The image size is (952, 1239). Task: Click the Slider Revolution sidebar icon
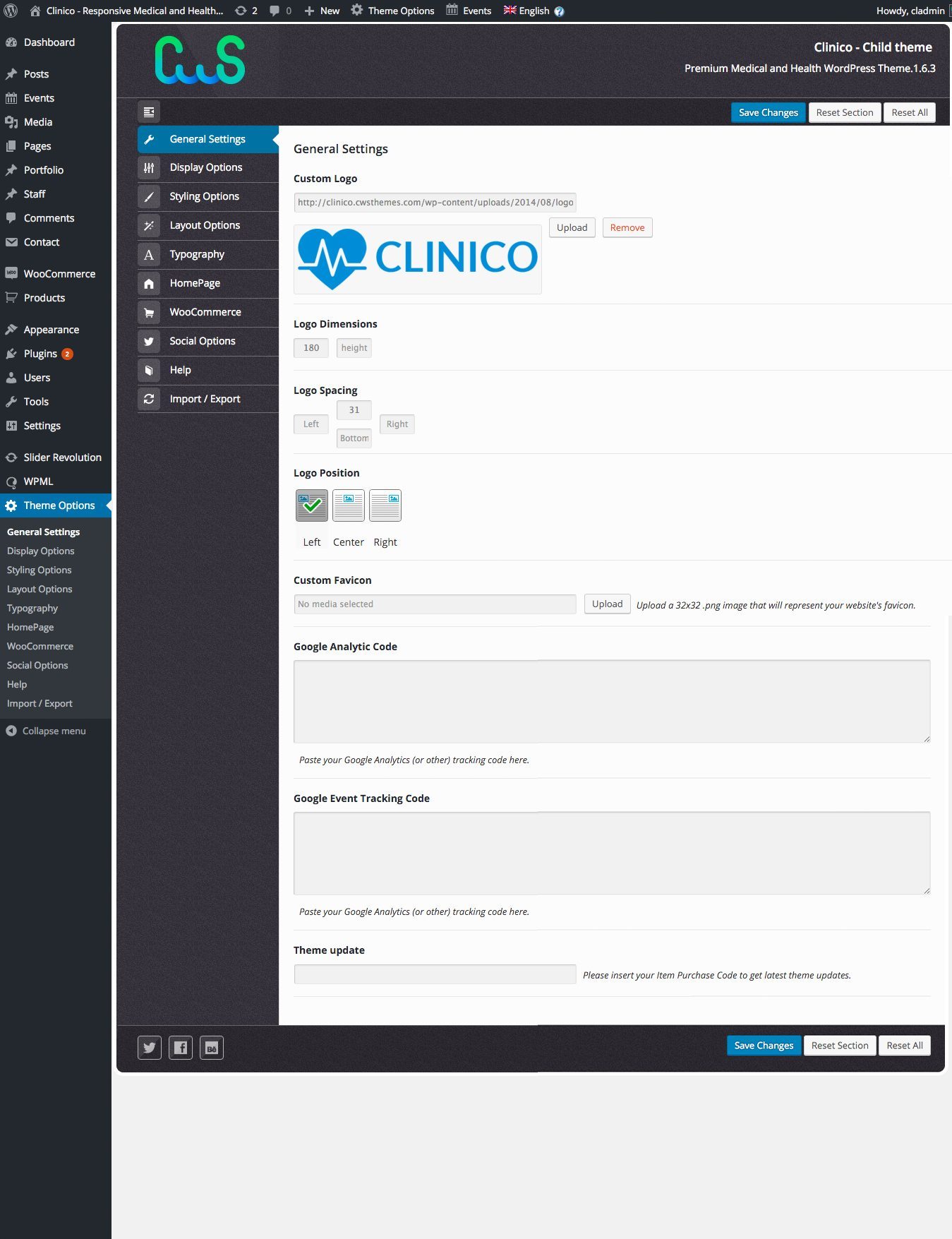[x=11, y=457]
